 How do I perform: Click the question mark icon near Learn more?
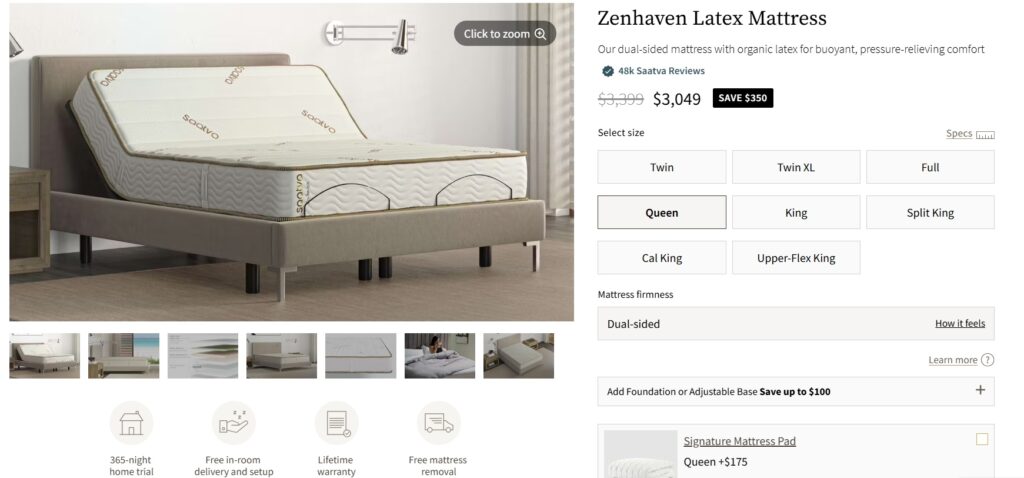[987, 360]
